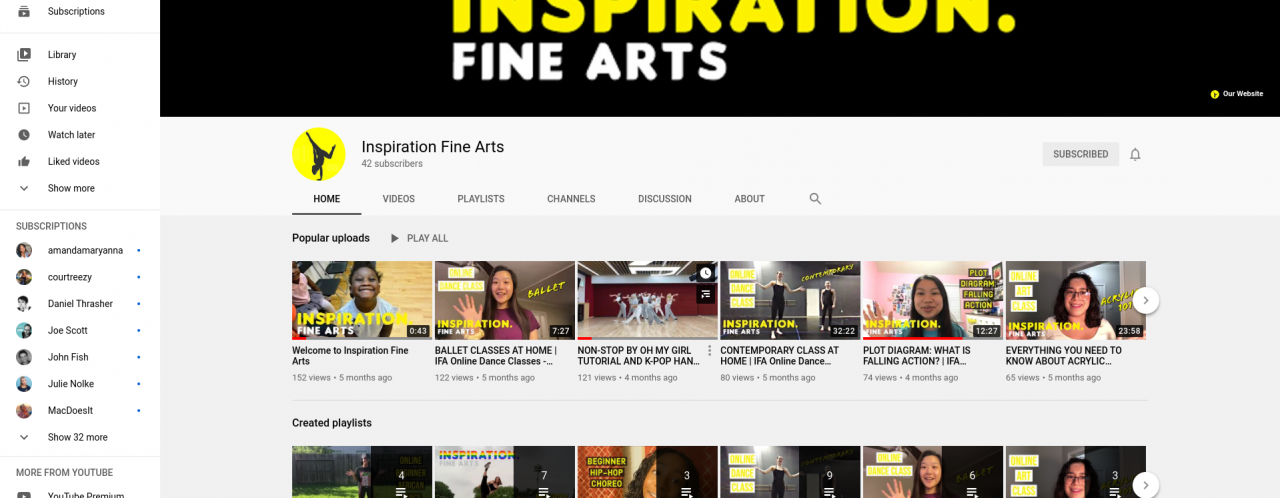This screenshot has width=1280, height=498.
Task: Open CONTEMPORARY CLASS AT HOME video title
Action: [x=779, y=356]
